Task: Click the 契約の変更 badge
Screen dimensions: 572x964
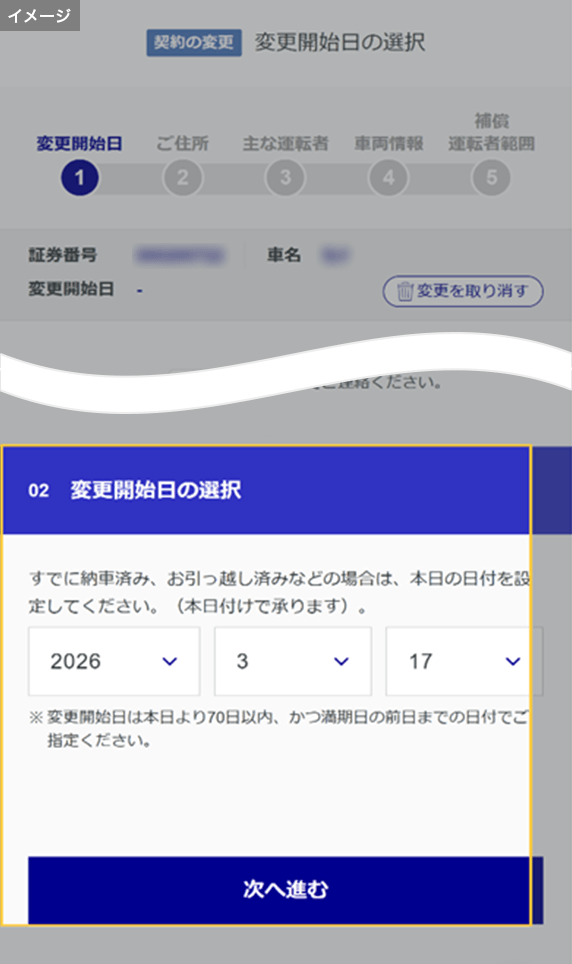Action: [x=194, y=42]
